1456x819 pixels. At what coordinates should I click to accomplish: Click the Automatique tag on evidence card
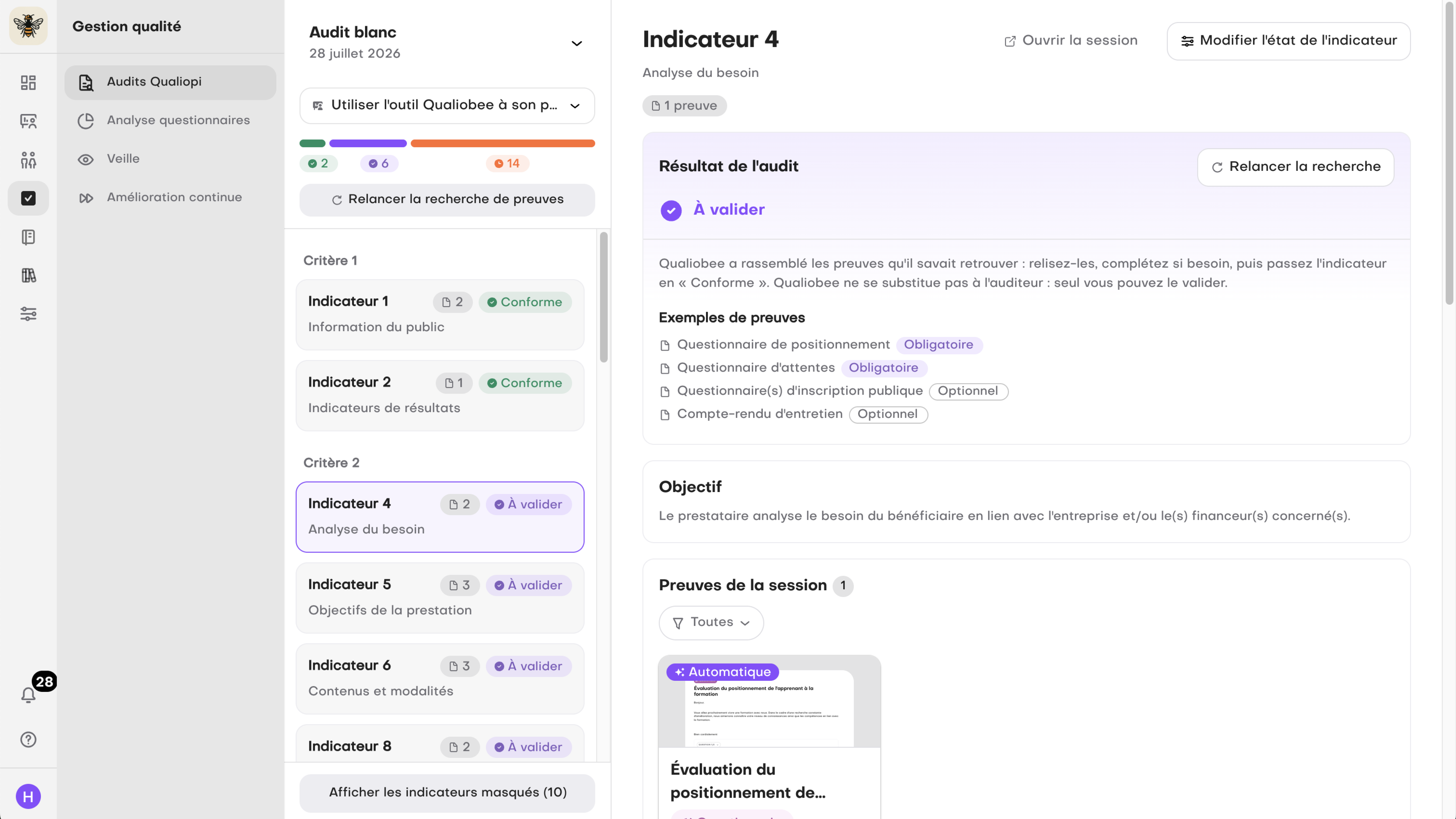722,672
